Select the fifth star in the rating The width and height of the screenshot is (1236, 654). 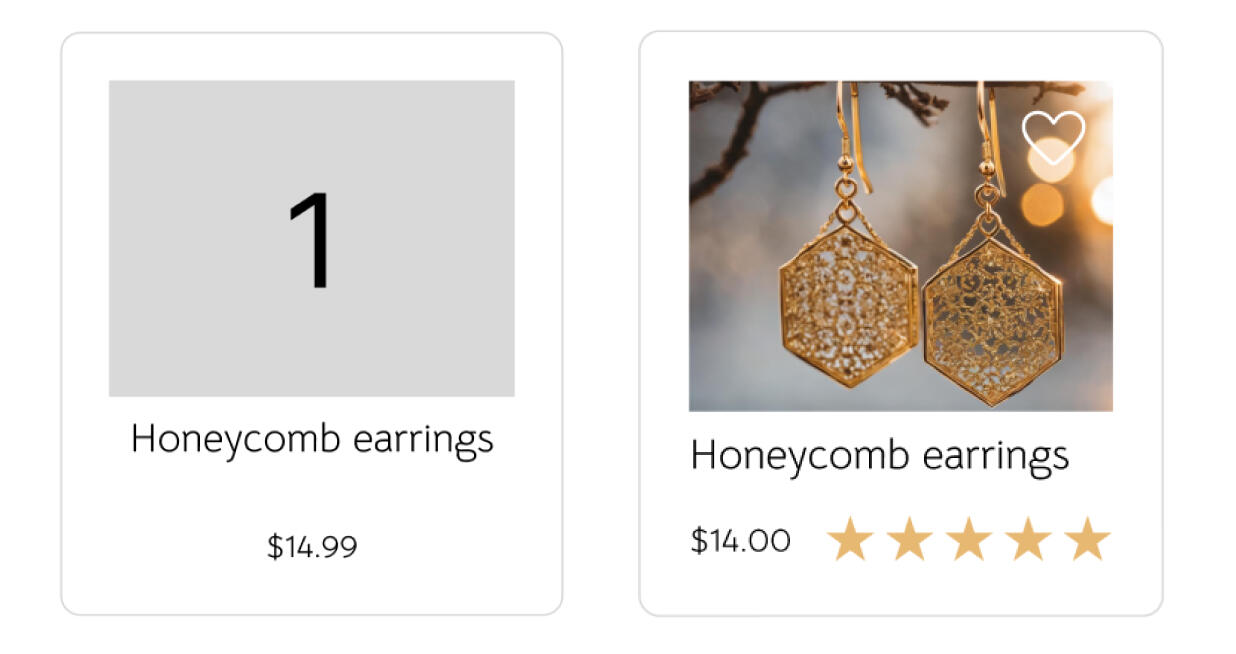pos(1086,539)
